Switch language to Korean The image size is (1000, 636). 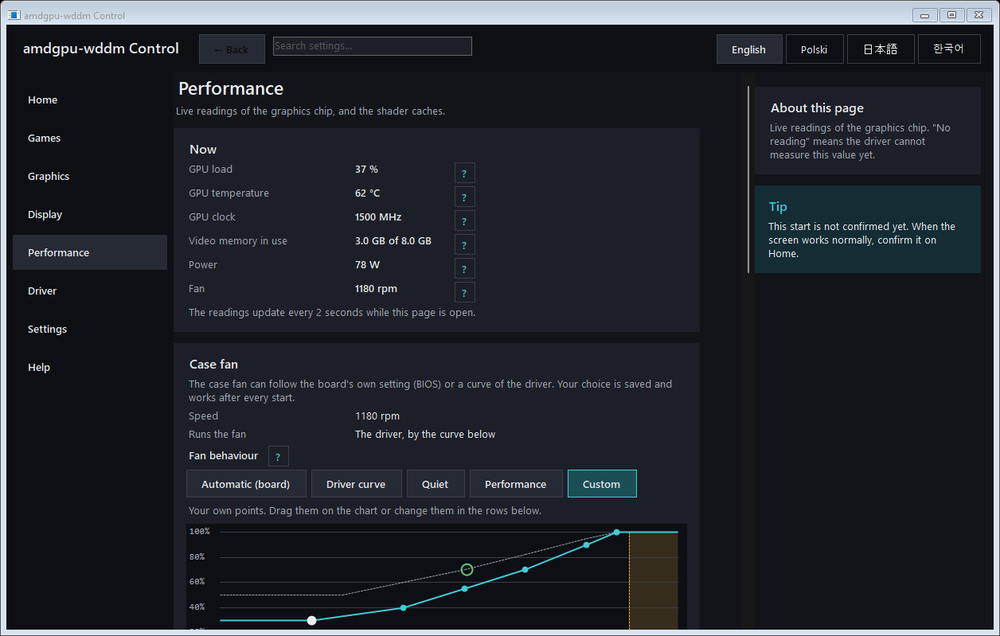click(948, 49)
